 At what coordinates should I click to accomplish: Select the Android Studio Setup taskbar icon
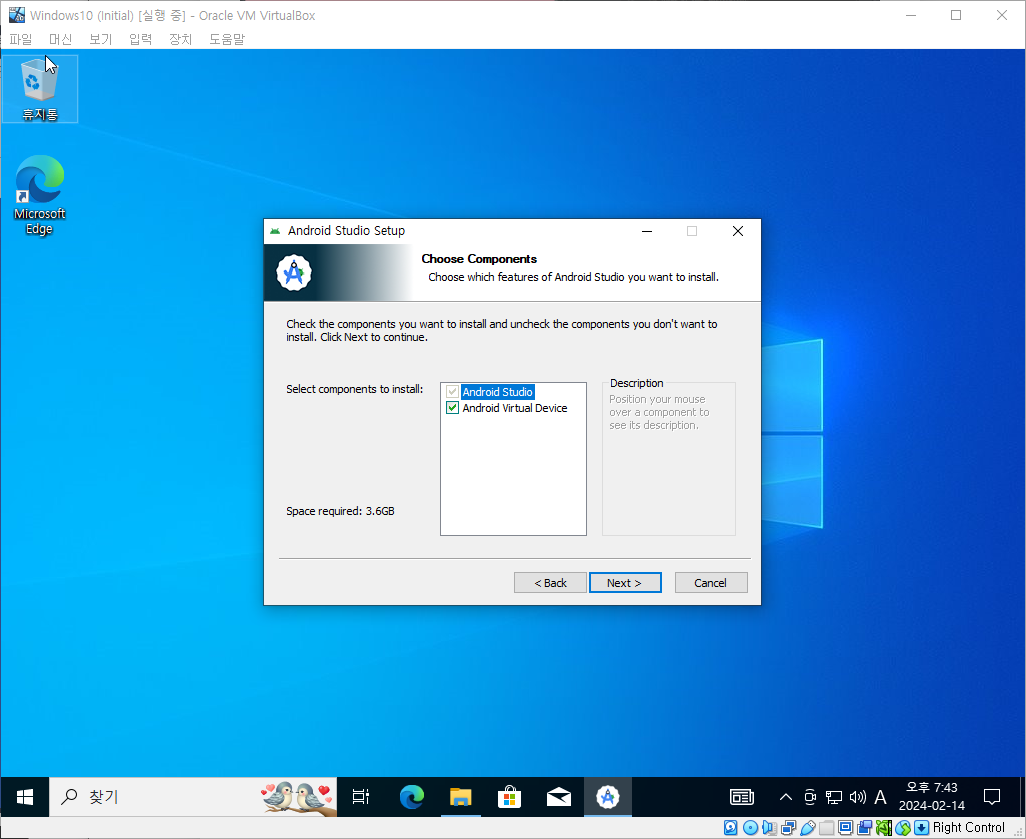[608, 796]
